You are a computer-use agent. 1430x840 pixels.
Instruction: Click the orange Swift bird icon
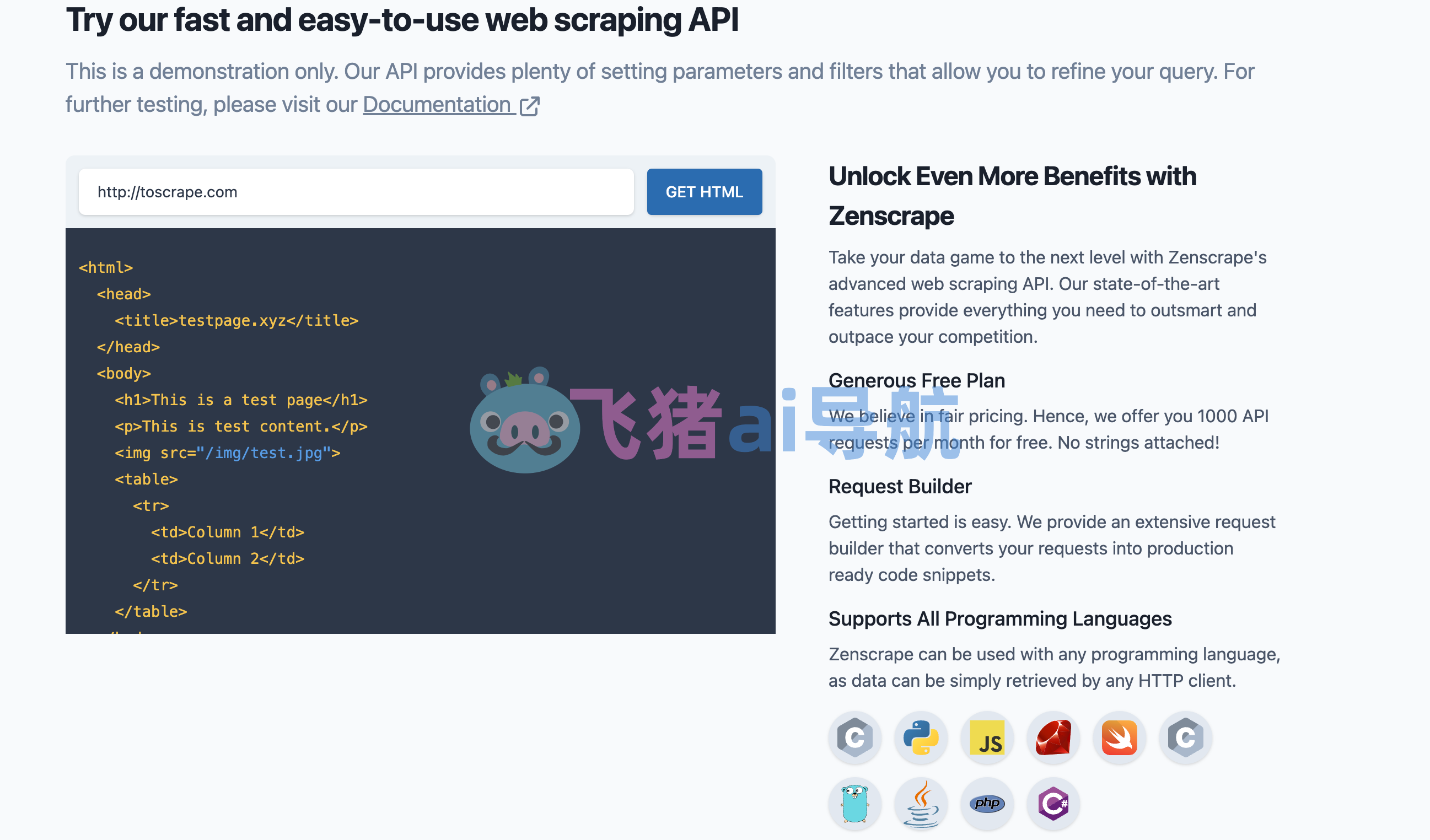[x=1119, y=737]
